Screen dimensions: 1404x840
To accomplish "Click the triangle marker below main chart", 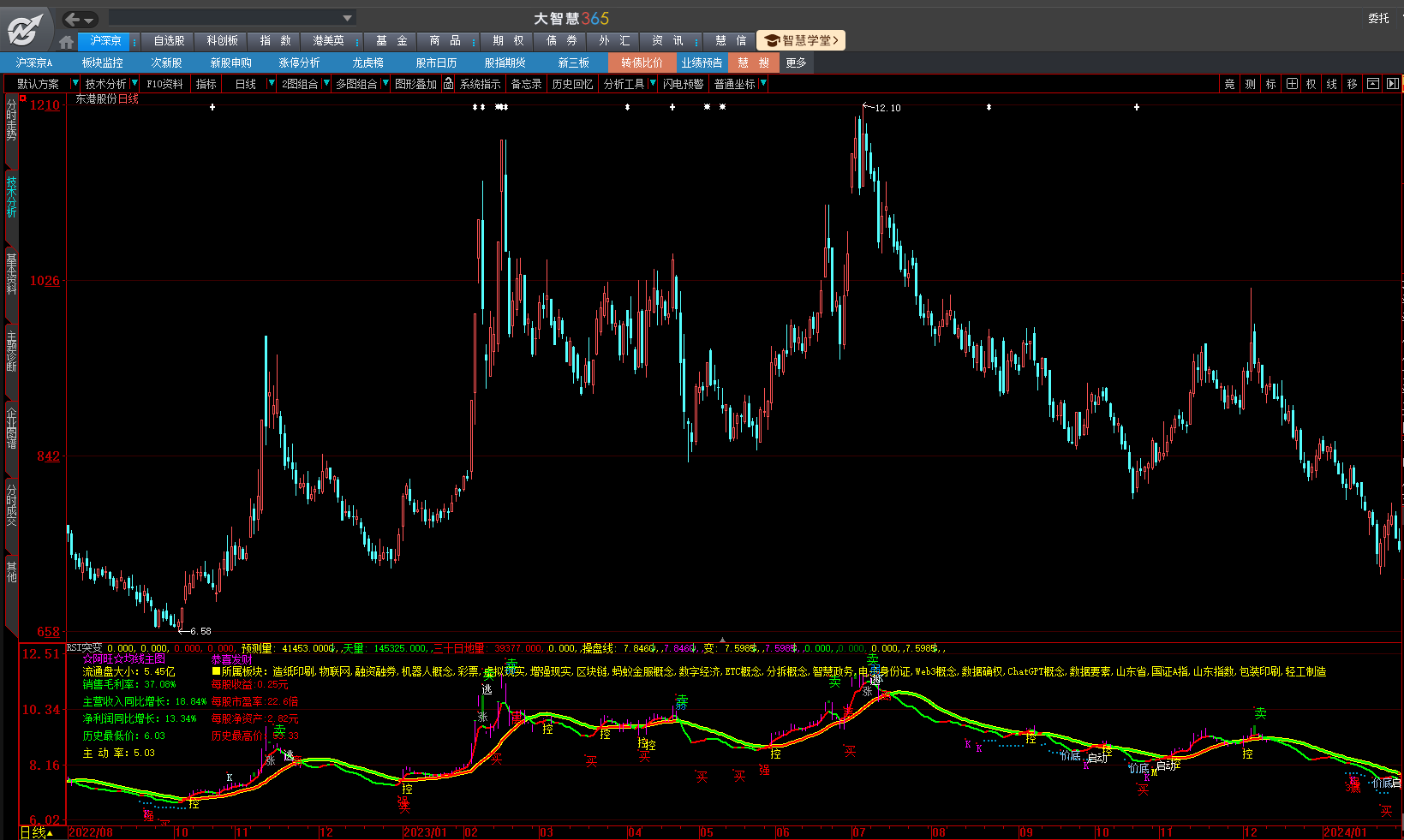I will pos(723,640).
